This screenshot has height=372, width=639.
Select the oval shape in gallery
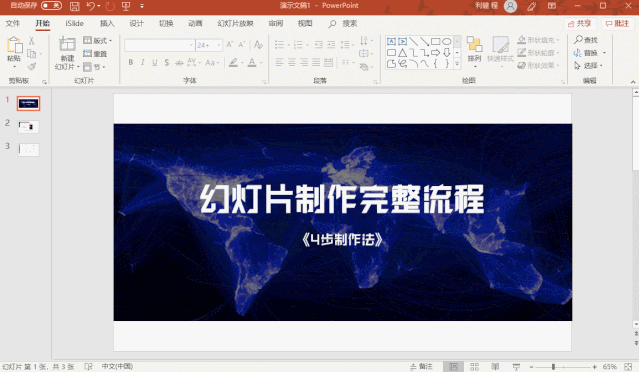pyautogui.click(x=447, y=41)
